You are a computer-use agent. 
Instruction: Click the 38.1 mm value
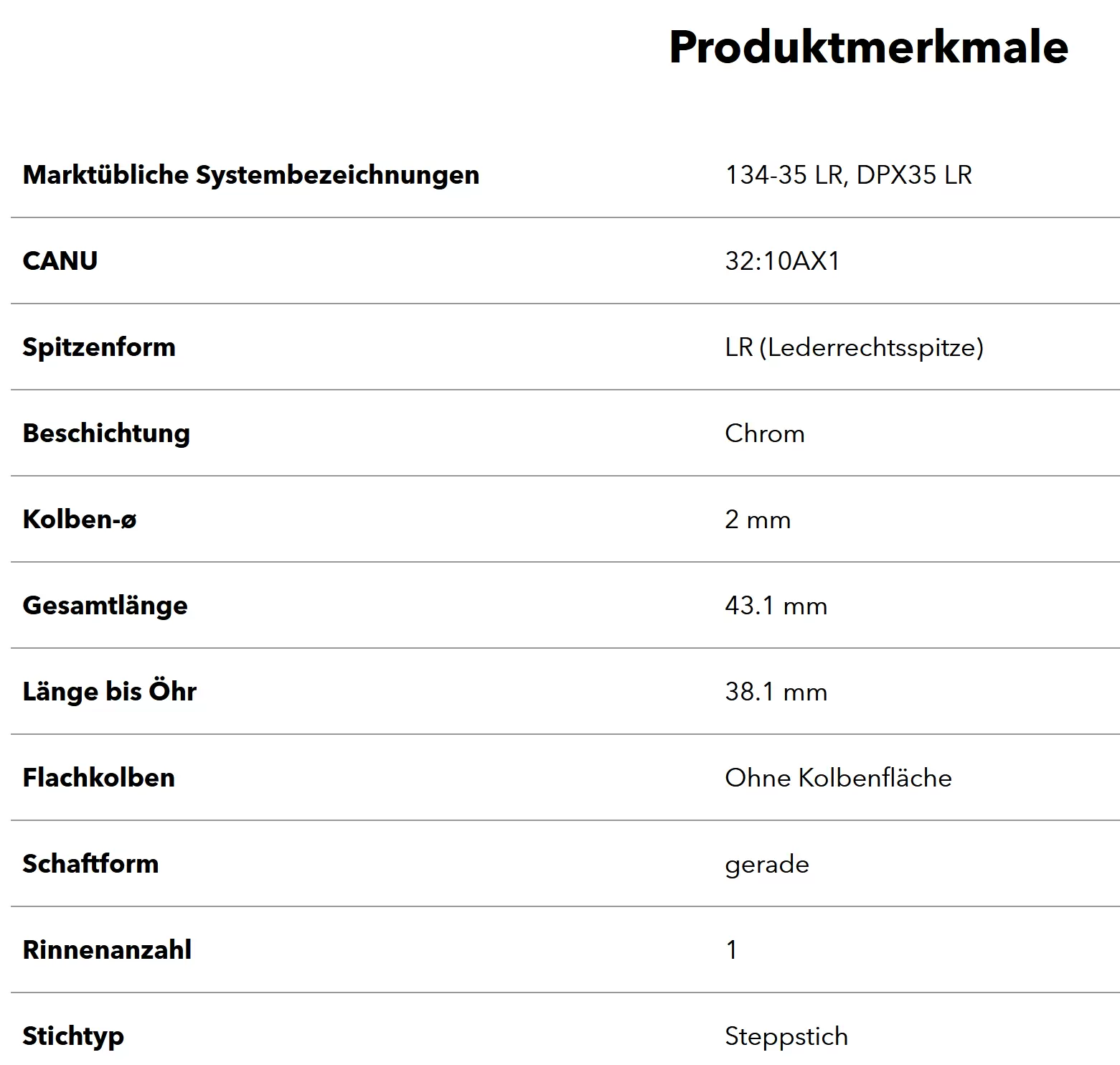point(776,692)
